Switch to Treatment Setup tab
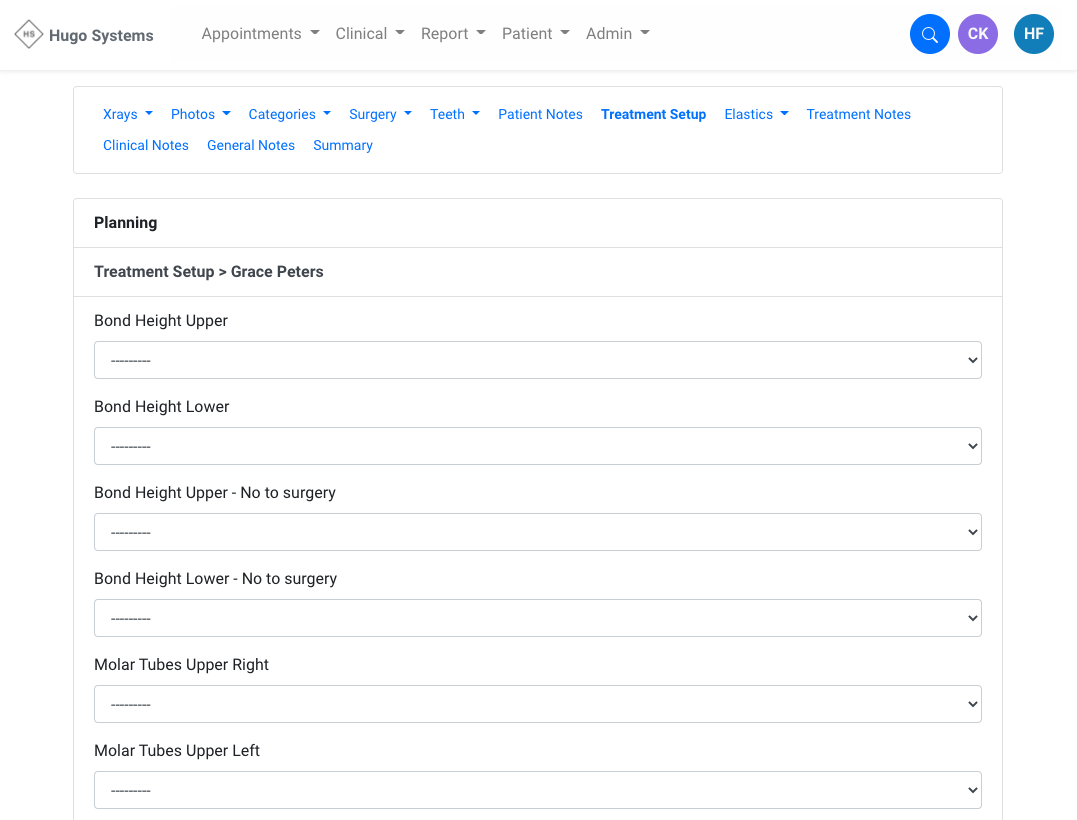This screenshot has width=1077, height=820. [x=653, y=115]
